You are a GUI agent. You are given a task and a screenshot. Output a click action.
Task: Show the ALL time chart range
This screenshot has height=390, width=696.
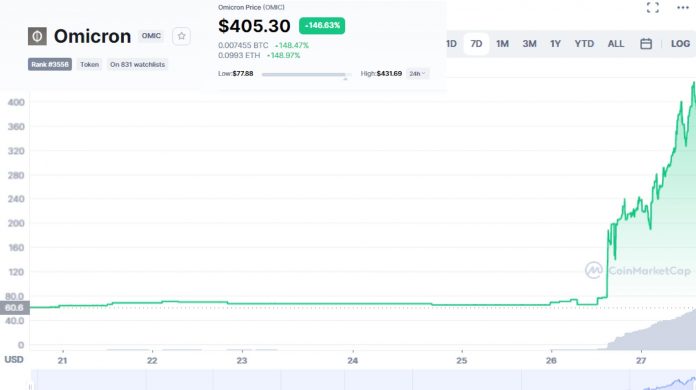[x=616, y=44]
